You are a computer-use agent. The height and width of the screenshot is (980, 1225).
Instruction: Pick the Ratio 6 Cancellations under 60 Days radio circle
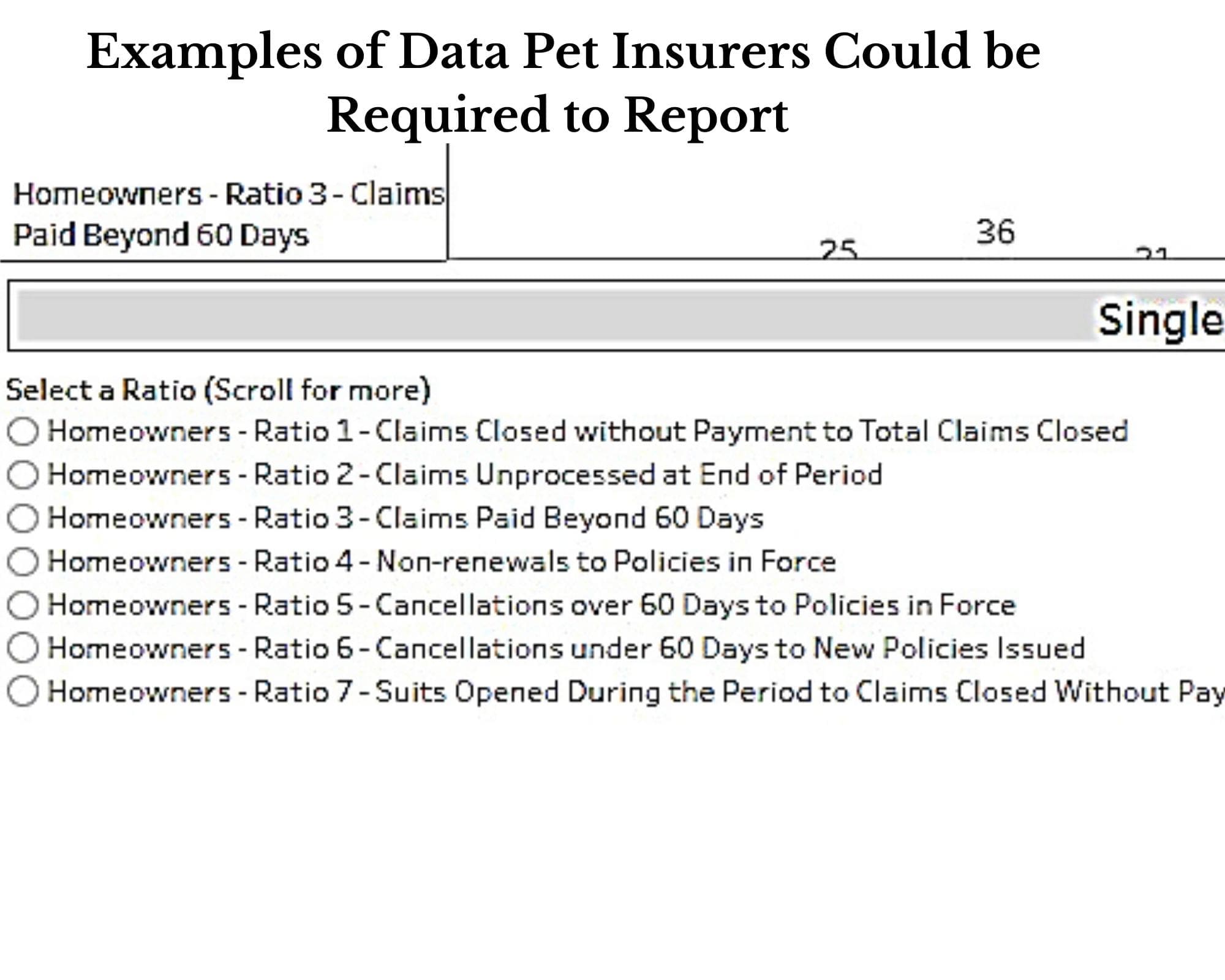(23, 648)
